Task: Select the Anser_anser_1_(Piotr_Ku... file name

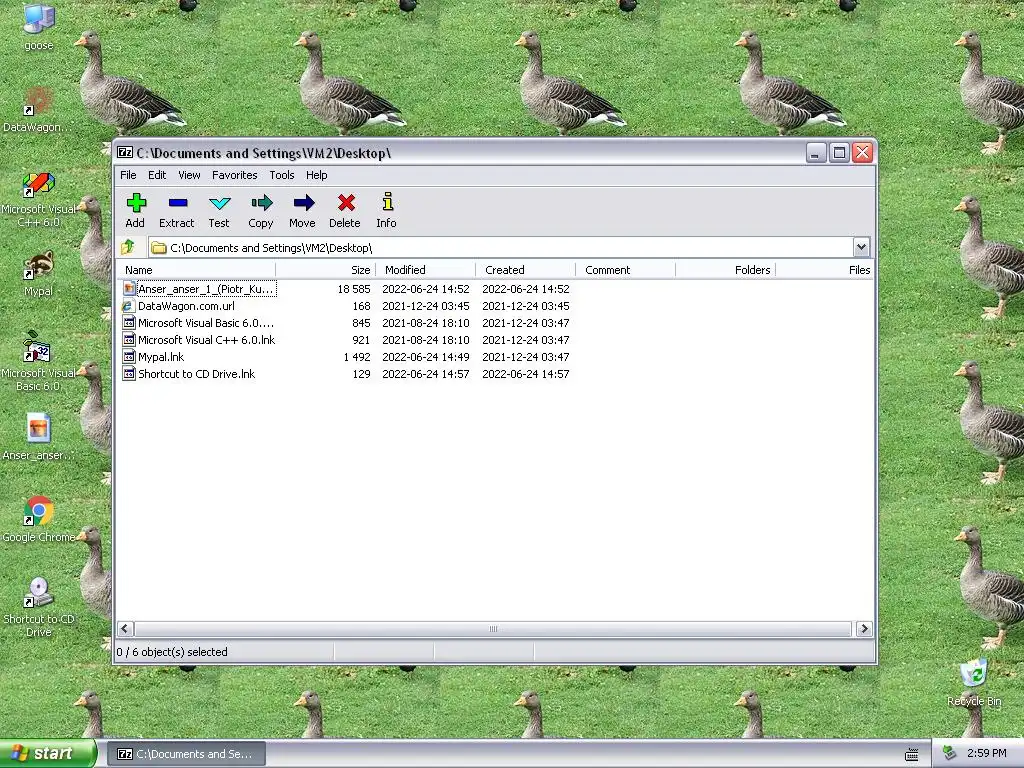Action: pyautogui.click(x=206, y=289)
